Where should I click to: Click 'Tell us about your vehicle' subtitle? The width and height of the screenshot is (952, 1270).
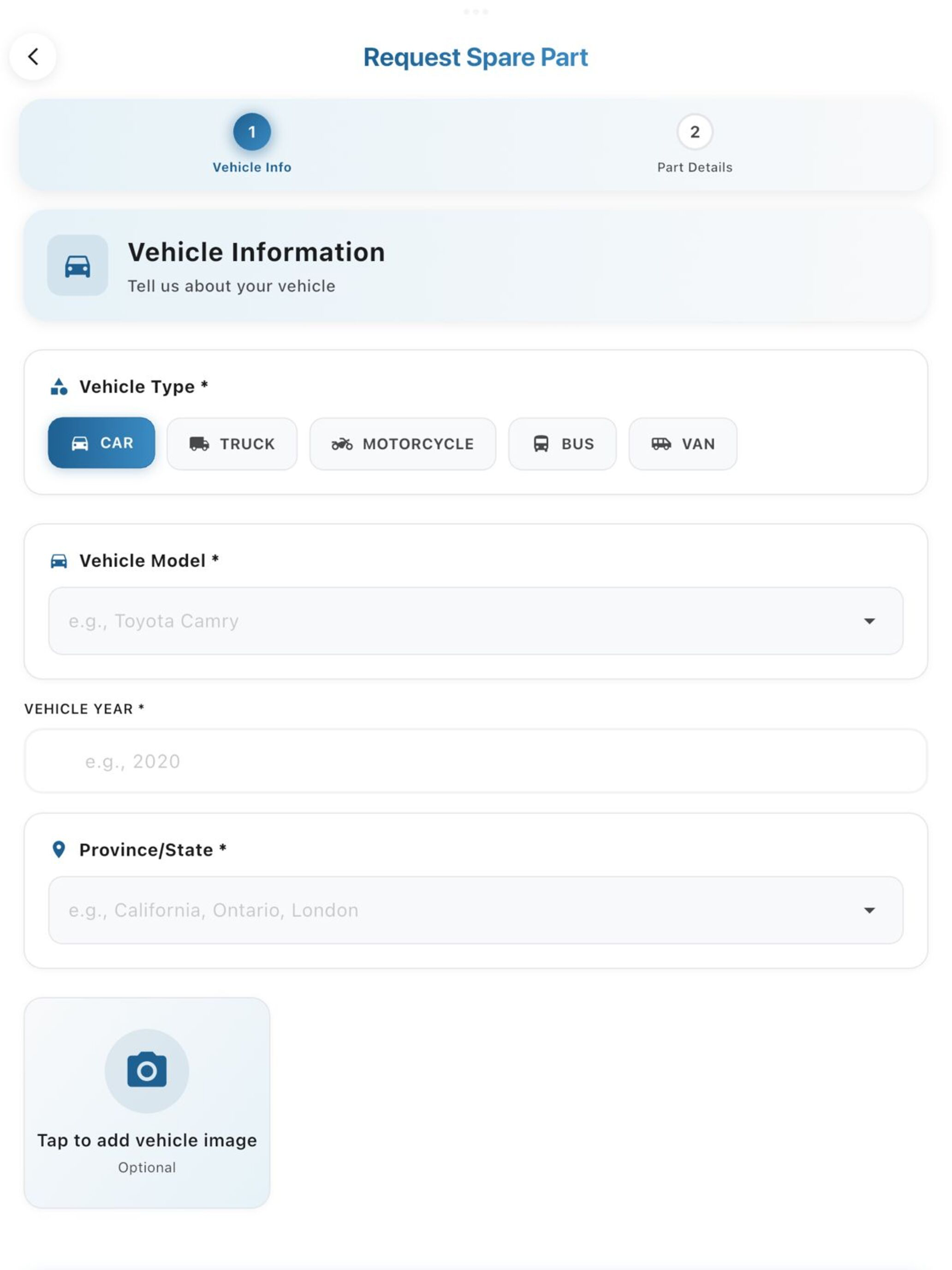pos(231,286)
